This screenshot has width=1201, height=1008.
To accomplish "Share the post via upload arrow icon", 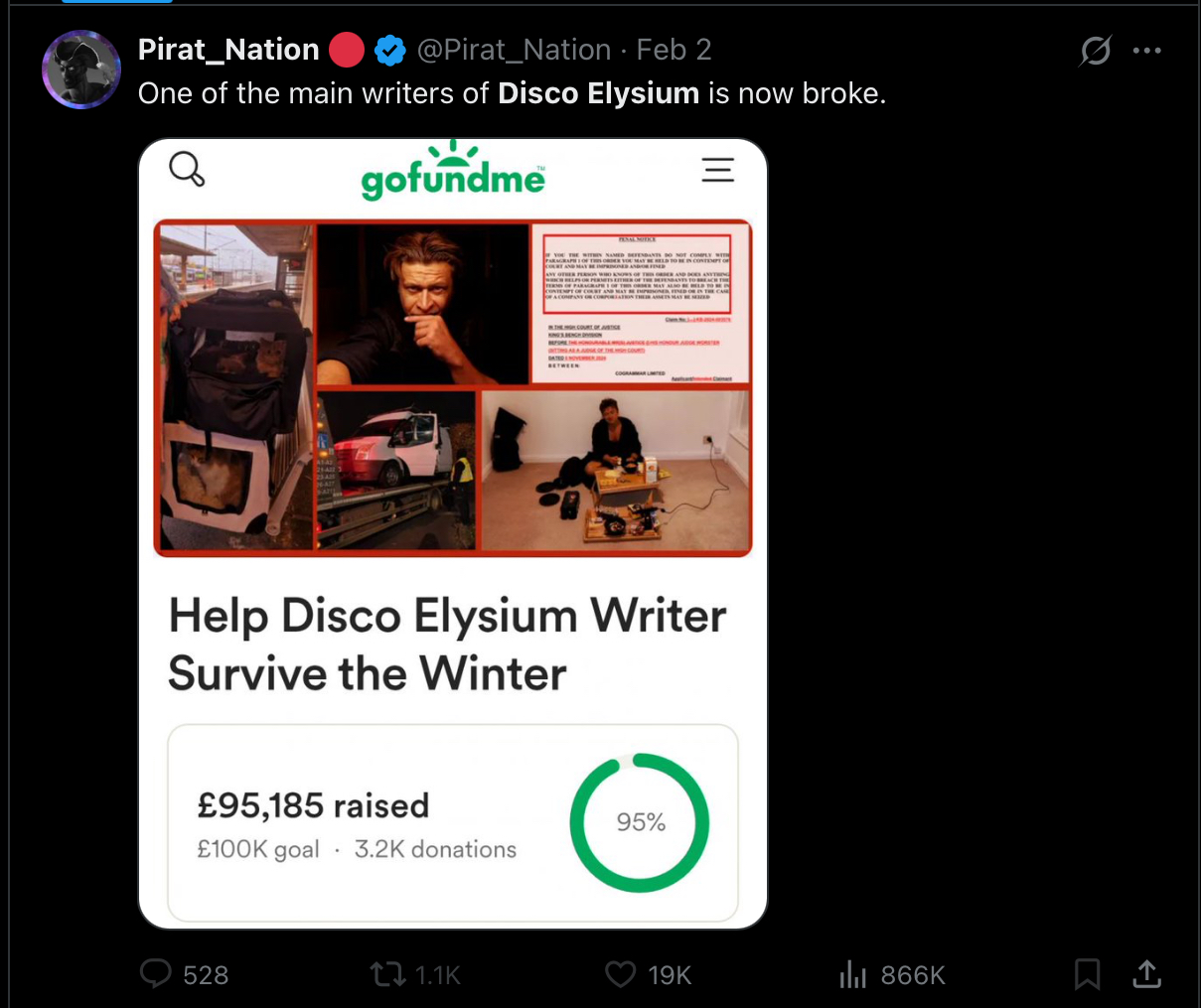I will tap(1147, 974).
